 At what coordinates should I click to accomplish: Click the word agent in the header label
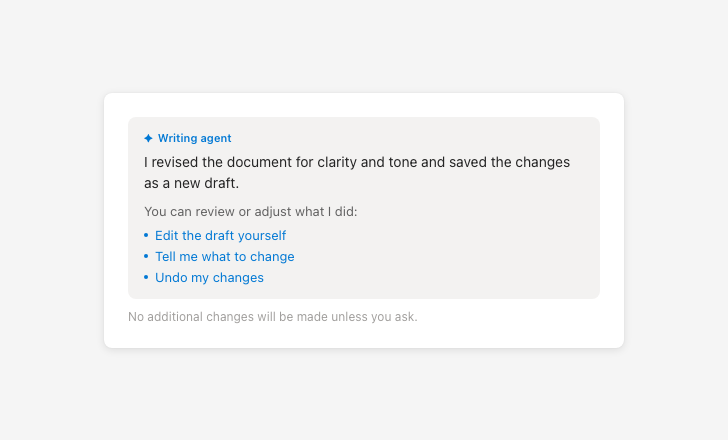tap(215, 139)
